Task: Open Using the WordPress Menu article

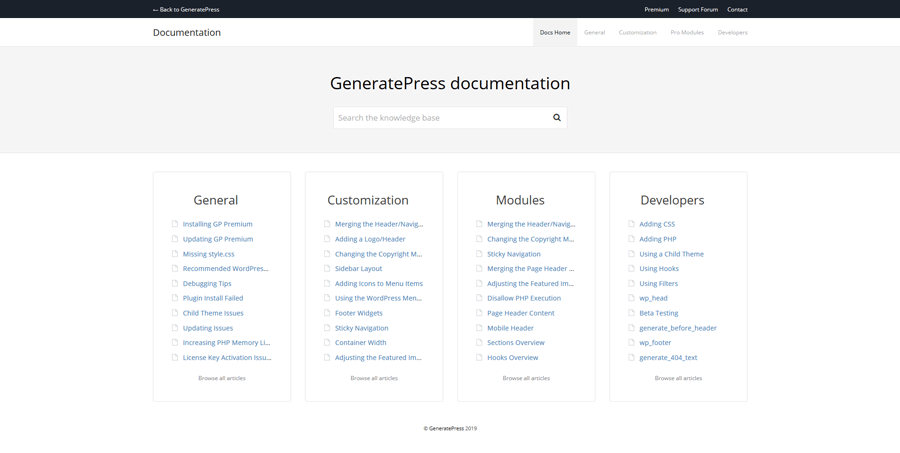Action: (x=378, y=298)
